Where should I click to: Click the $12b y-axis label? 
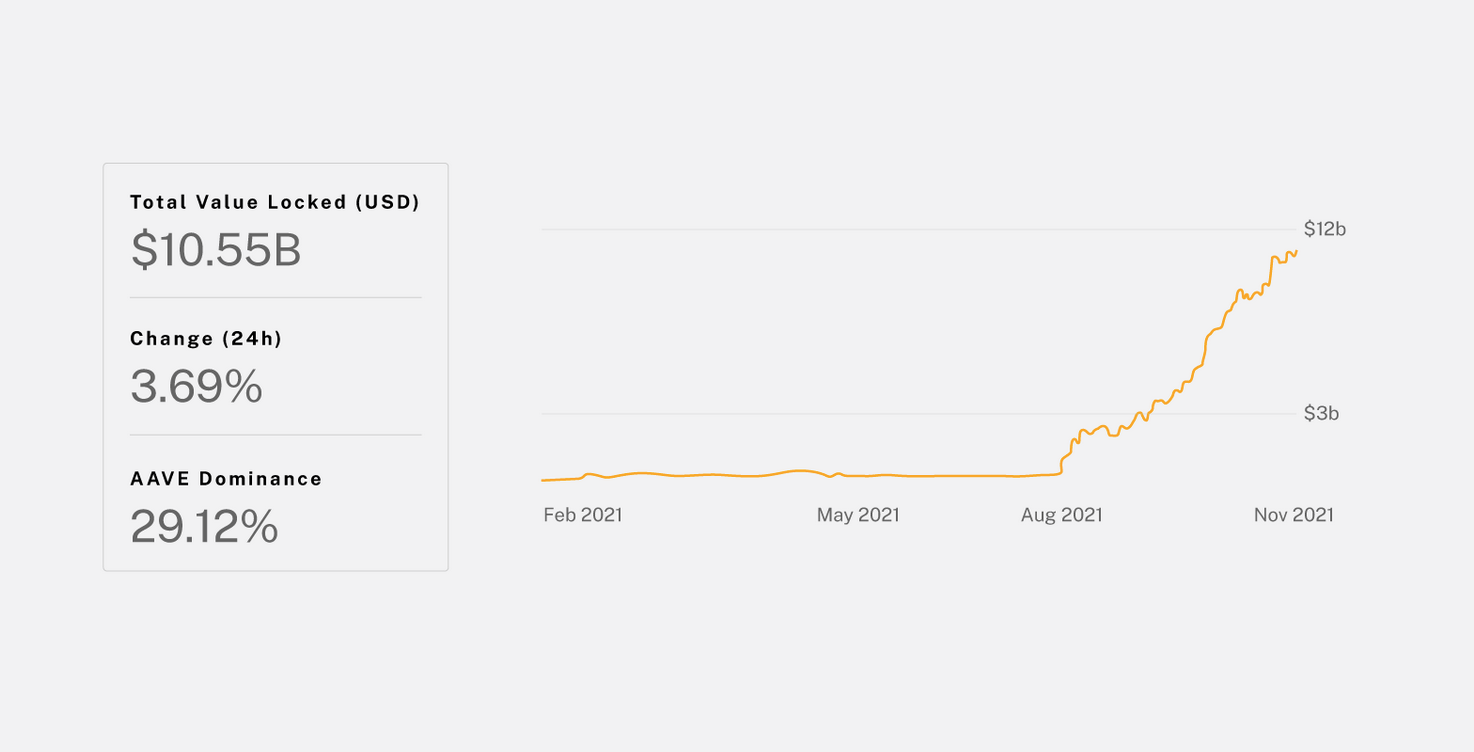pyautogui.click(x=1324, y=229)
